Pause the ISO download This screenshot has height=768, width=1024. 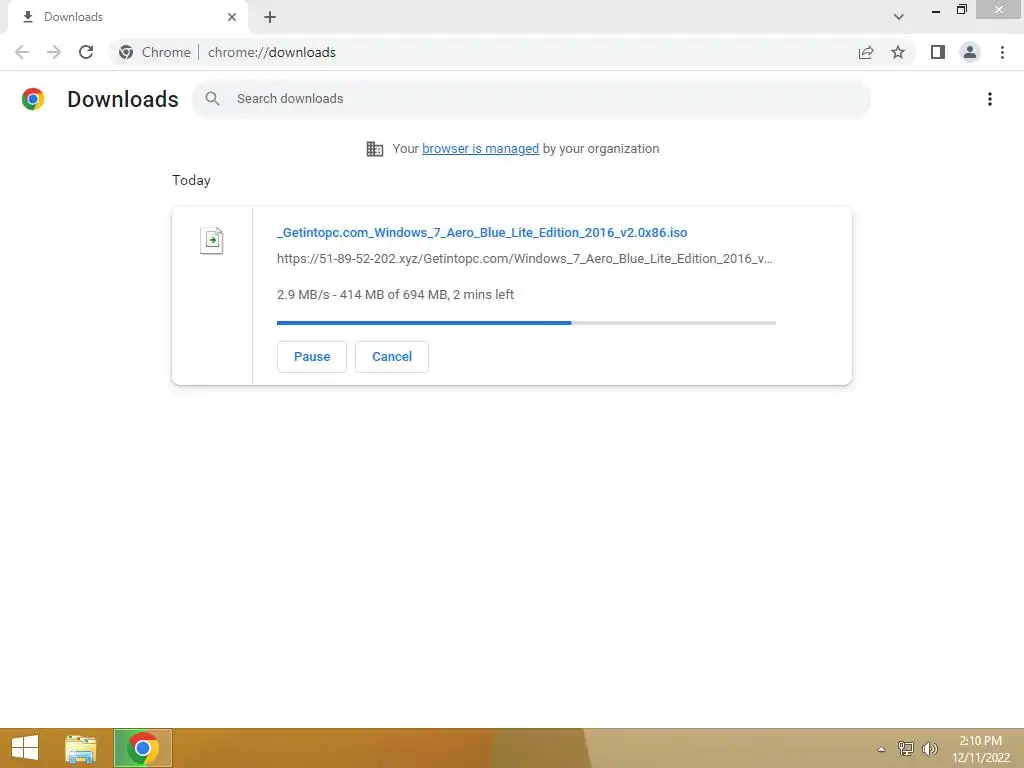(312, 357)
